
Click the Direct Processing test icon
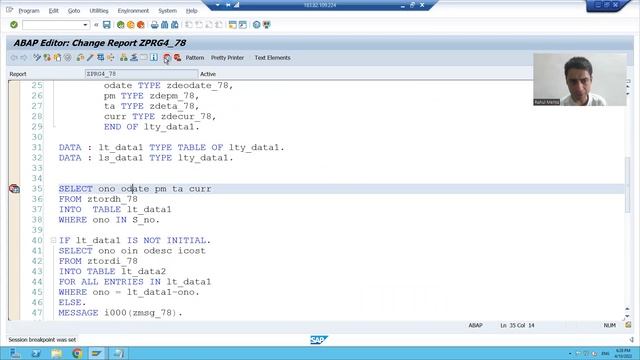(x=100, y=58)
